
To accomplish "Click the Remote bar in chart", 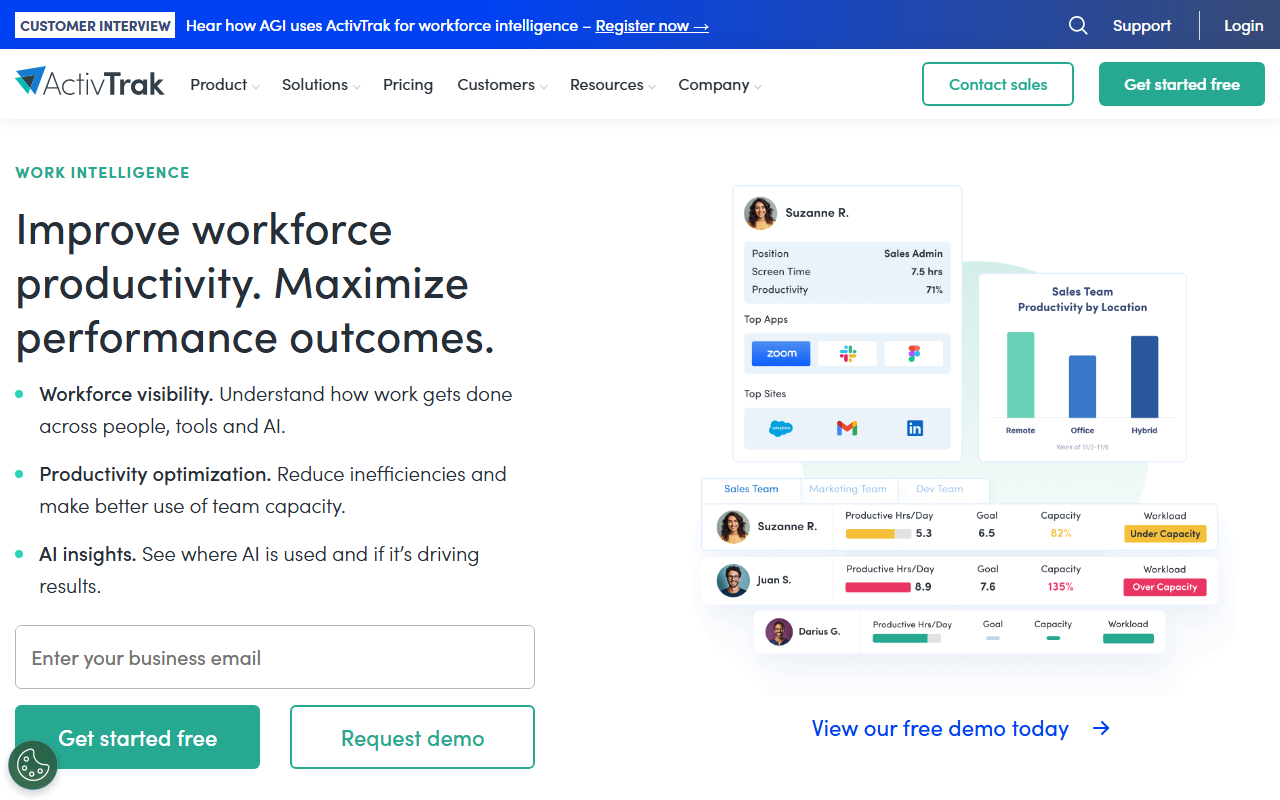I will 1020,375.
